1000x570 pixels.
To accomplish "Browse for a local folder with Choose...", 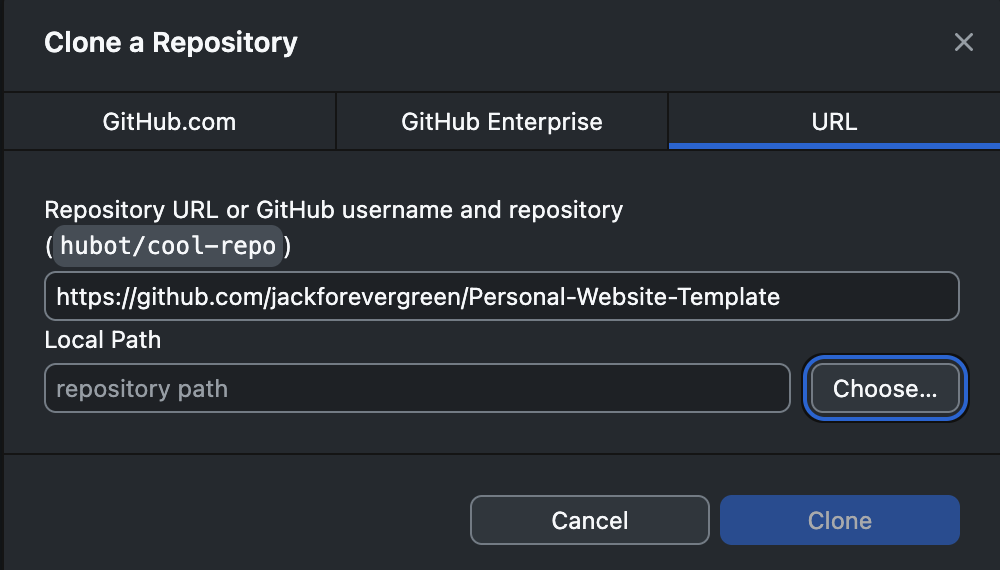I will [885, 388].
